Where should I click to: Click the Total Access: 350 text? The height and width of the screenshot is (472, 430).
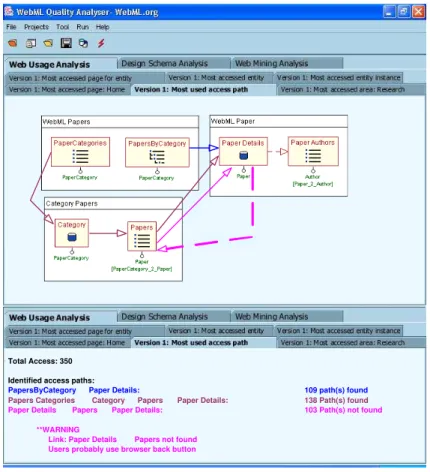tap(40, 361)
